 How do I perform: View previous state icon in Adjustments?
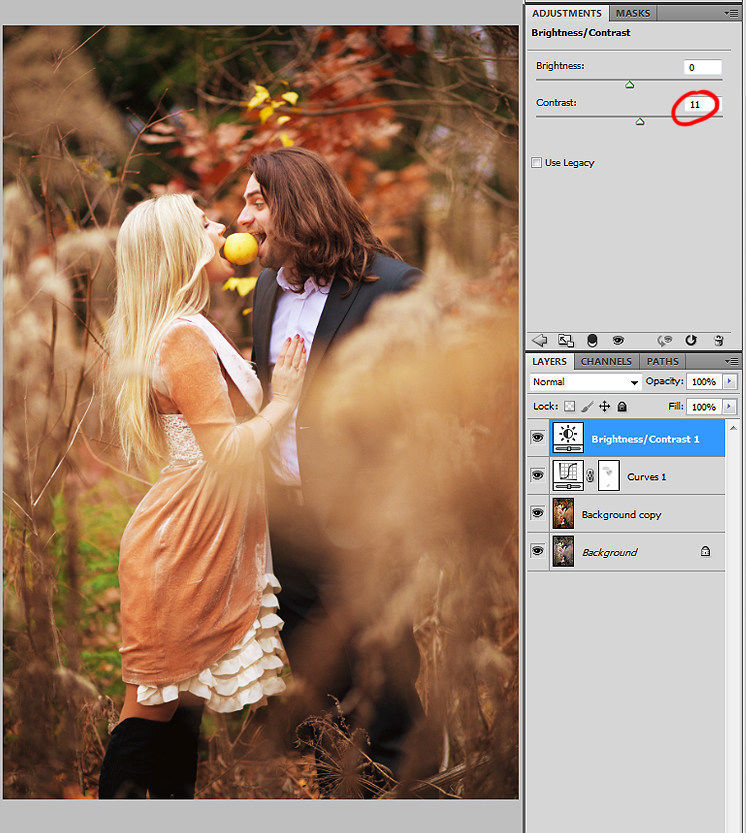[x=664, y=341]
